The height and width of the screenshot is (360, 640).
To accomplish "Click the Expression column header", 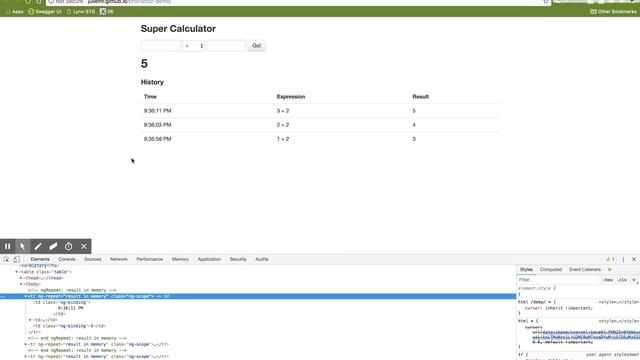I will (x=291, y=97).
